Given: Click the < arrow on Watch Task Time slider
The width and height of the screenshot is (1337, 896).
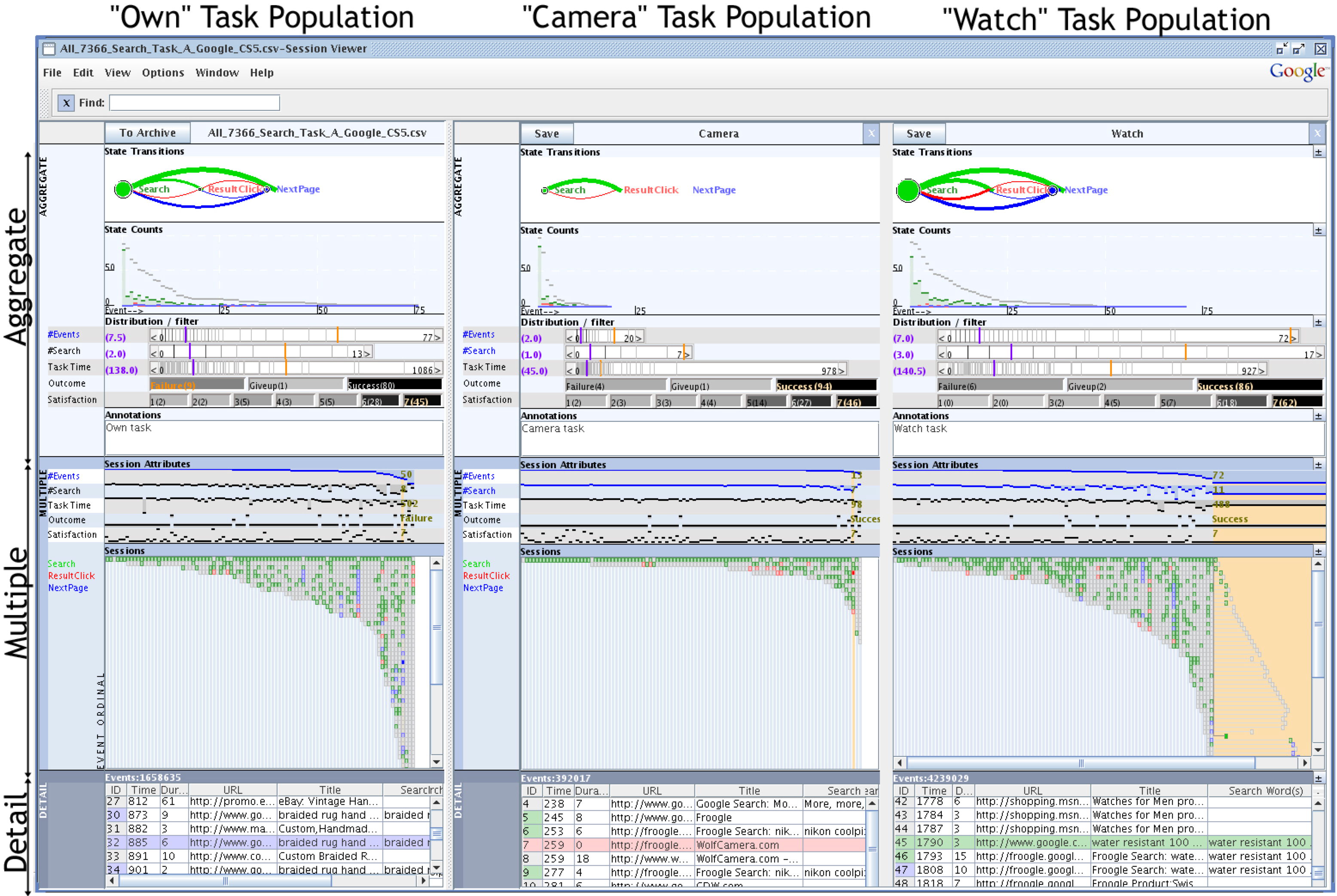Looking at the screenshot, I should coord(941,370).
